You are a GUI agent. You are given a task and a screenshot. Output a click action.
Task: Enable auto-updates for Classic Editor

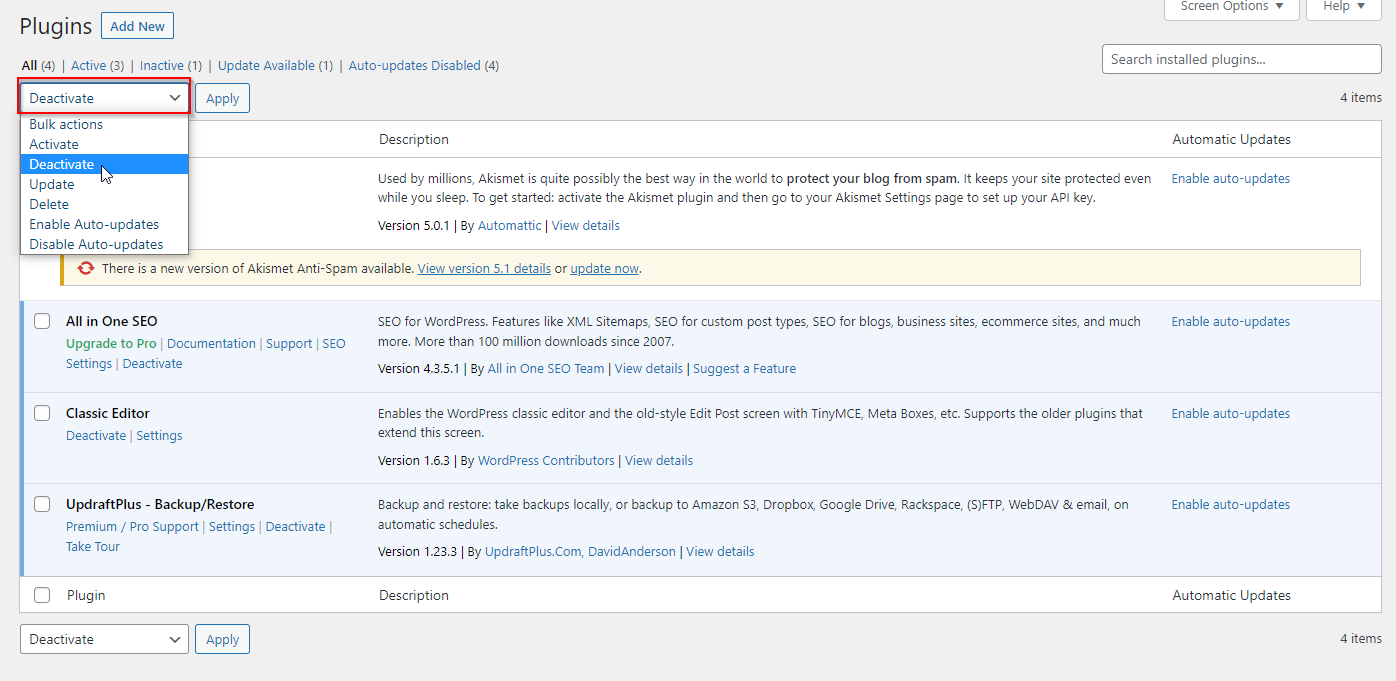[1231, 414]
